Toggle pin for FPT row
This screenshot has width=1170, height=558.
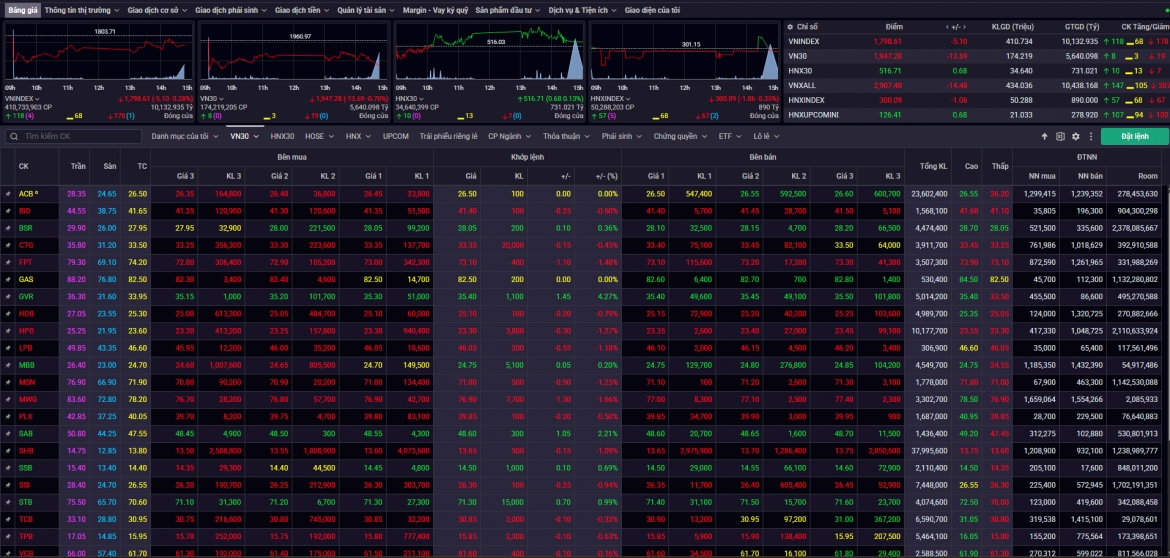[8, 263]
